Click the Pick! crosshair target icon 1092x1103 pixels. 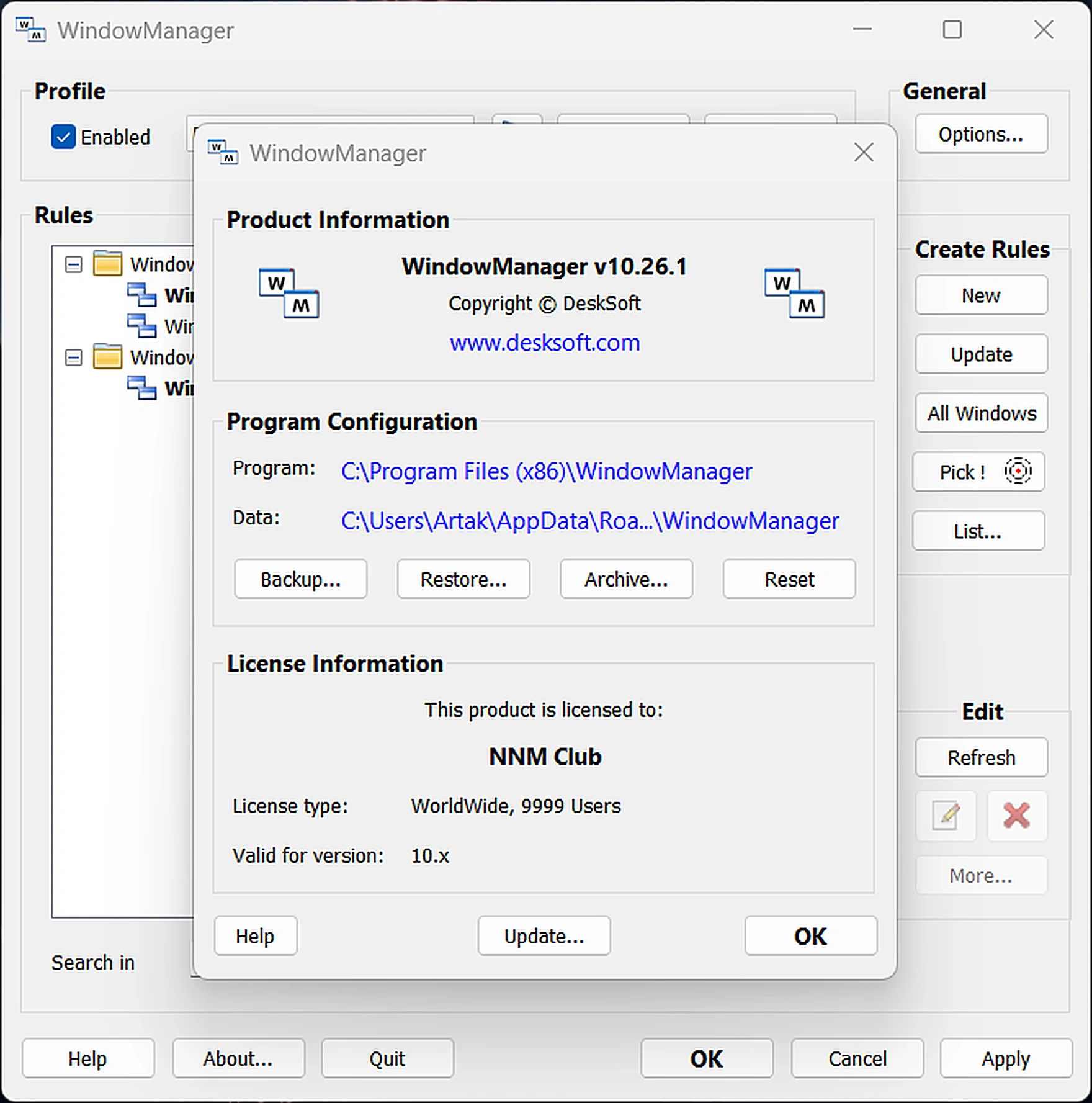pos(1018,471)
